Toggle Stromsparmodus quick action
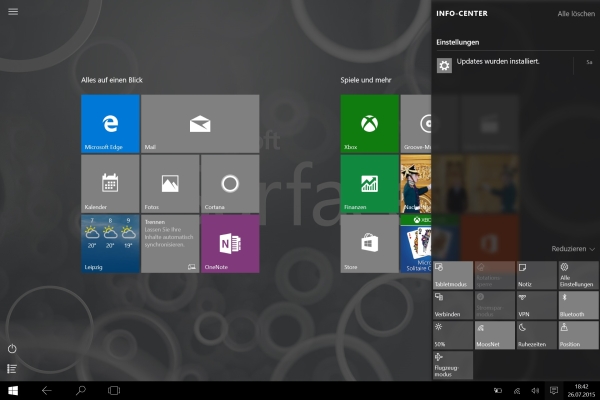Viewport: 600px width, 400px height. click(495, 305)
